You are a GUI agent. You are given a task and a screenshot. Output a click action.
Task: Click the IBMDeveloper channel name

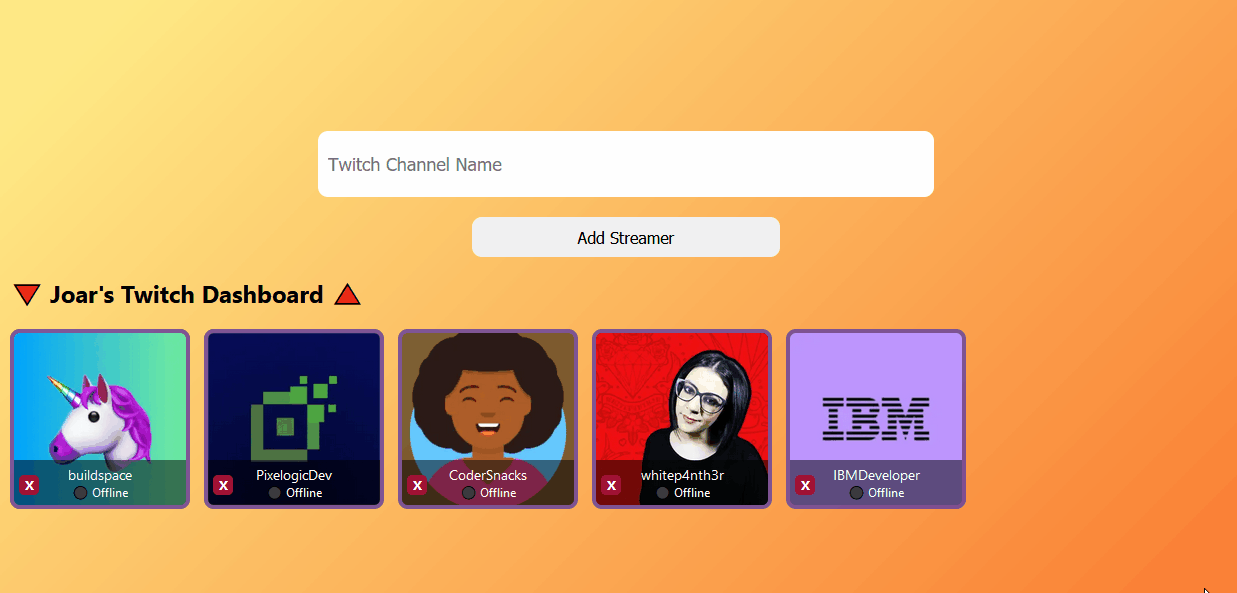[x=876, y=475]
